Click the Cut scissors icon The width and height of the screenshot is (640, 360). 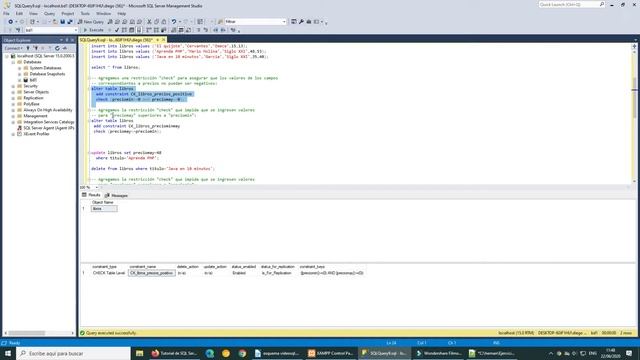(149, 22)
